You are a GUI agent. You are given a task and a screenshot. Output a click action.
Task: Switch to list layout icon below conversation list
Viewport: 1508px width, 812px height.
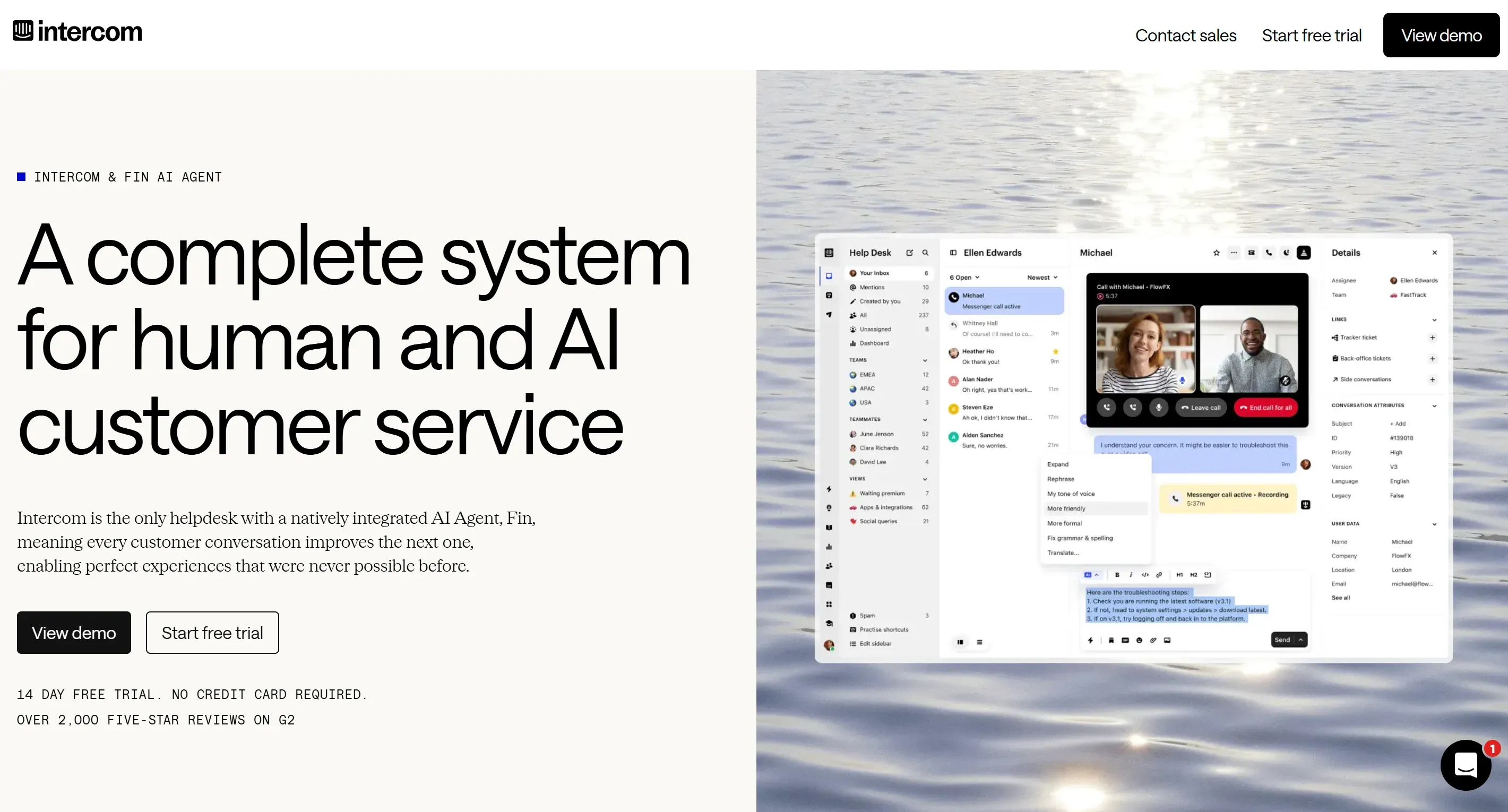click(979, 642)
